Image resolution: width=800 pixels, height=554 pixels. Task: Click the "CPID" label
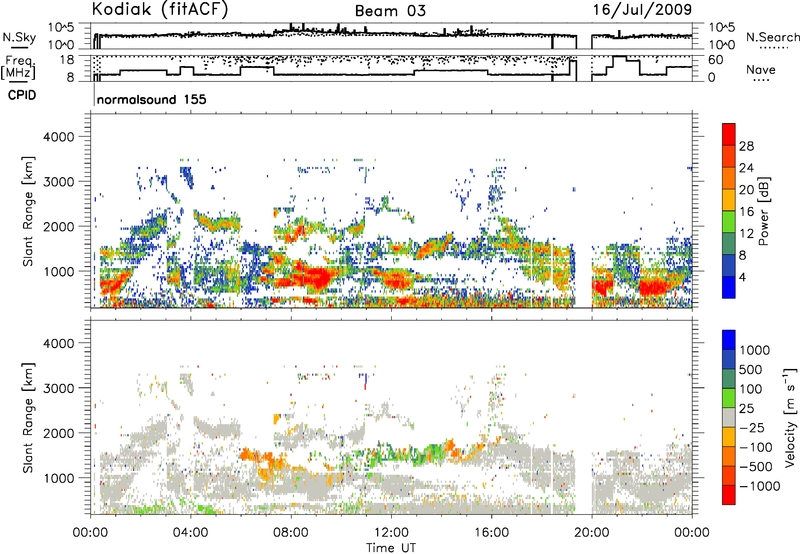tap(22, 95)
